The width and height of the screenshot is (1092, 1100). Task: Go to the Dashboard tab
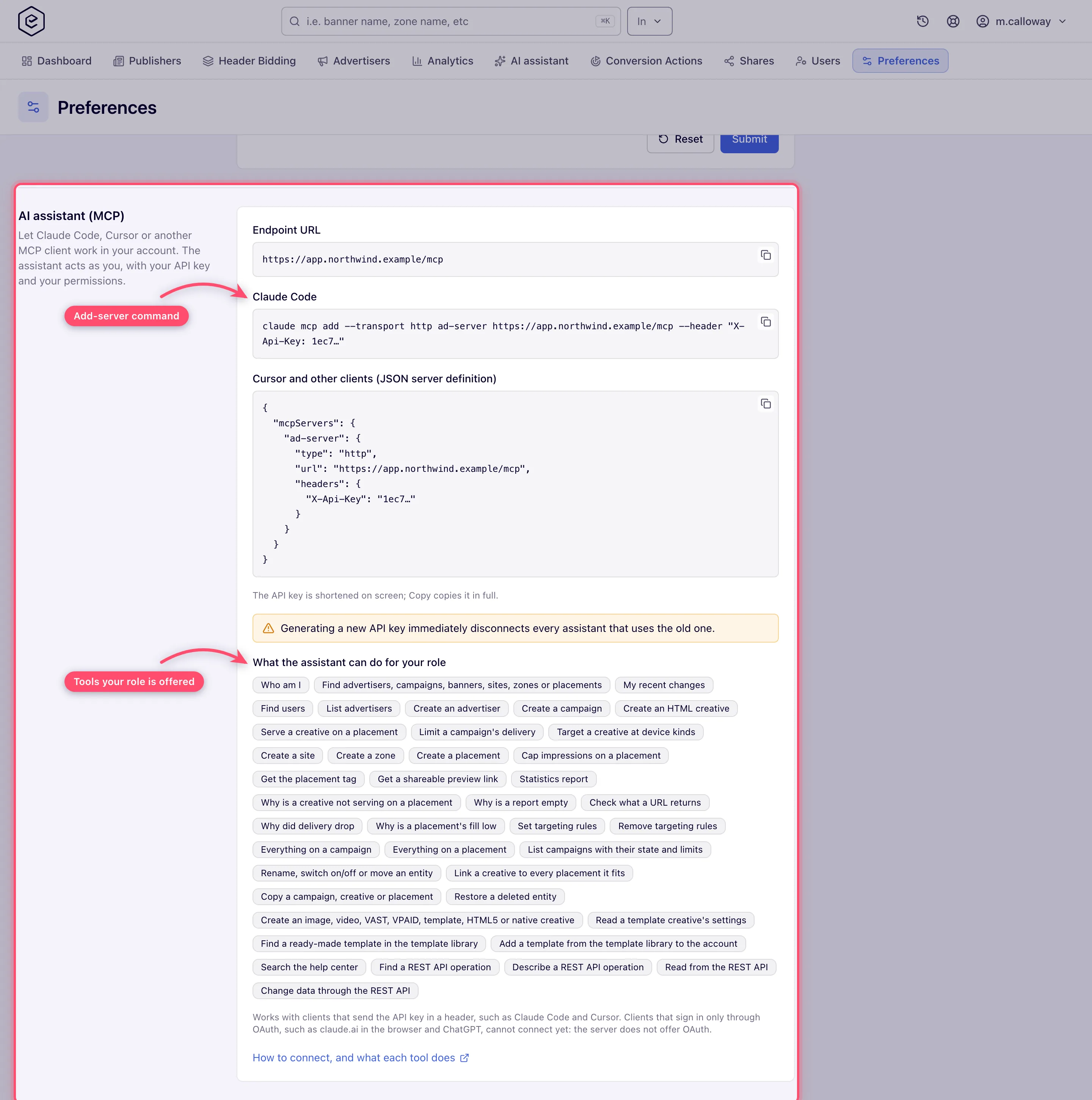[56, 61]
